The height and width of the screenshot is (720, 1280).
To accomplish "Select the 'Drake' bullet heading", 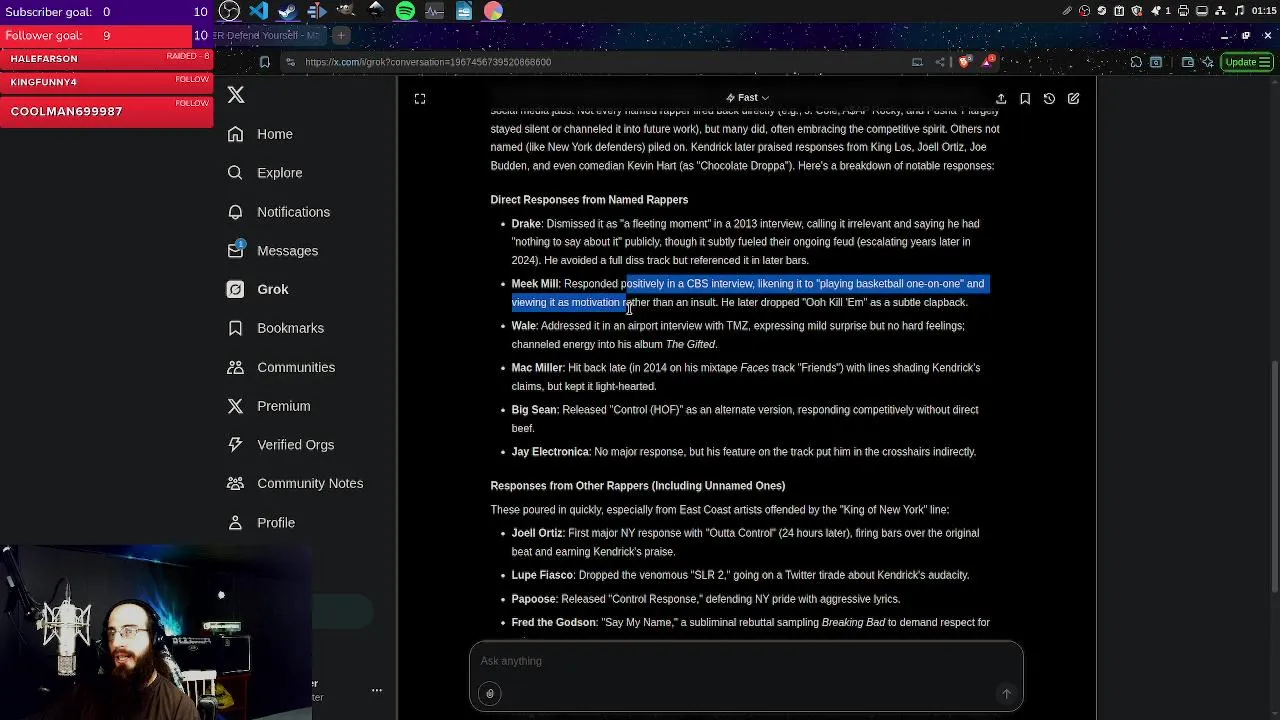I will click(x=526, y=224).
